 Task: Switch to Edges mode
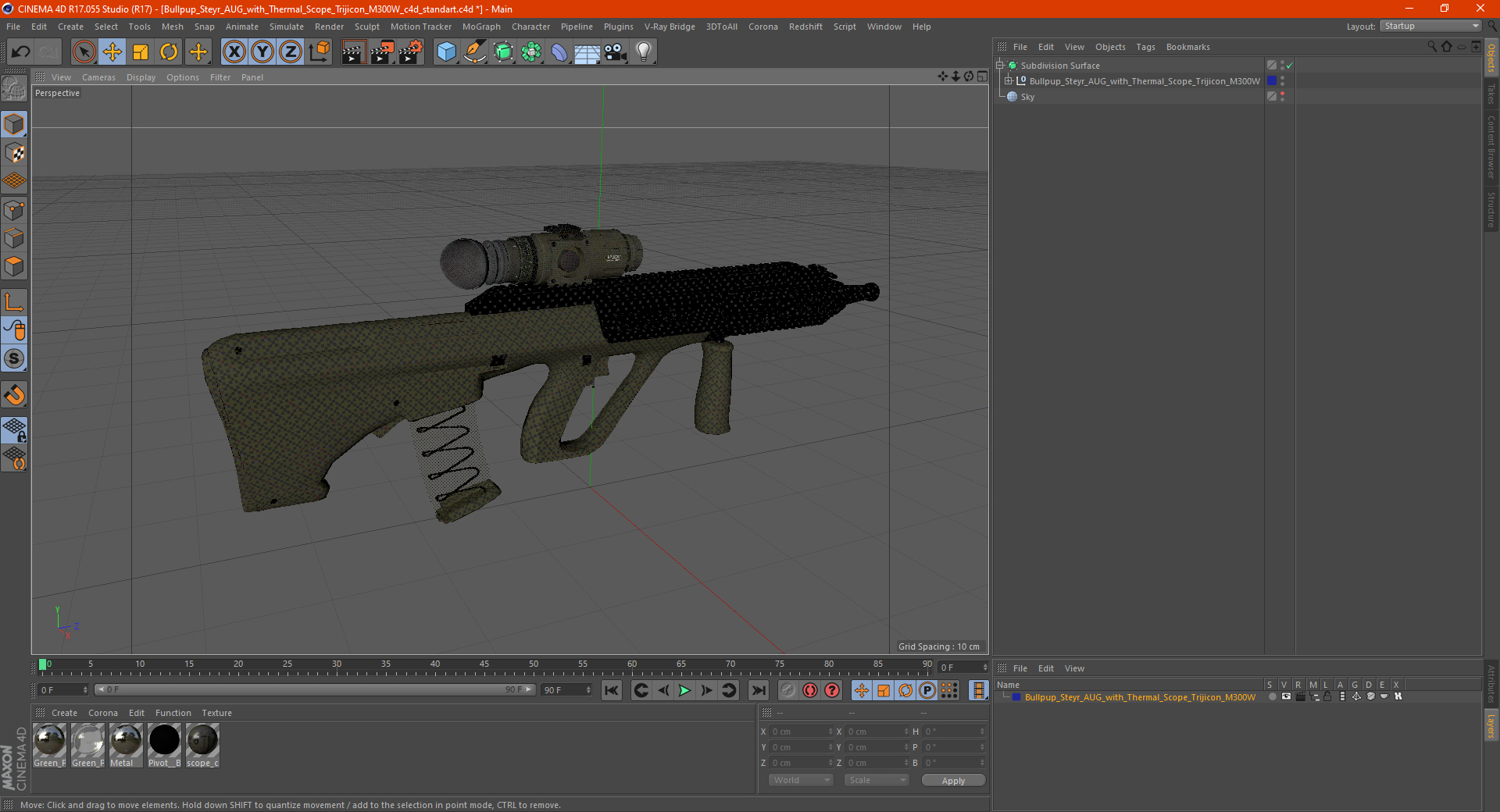(14, 238)
